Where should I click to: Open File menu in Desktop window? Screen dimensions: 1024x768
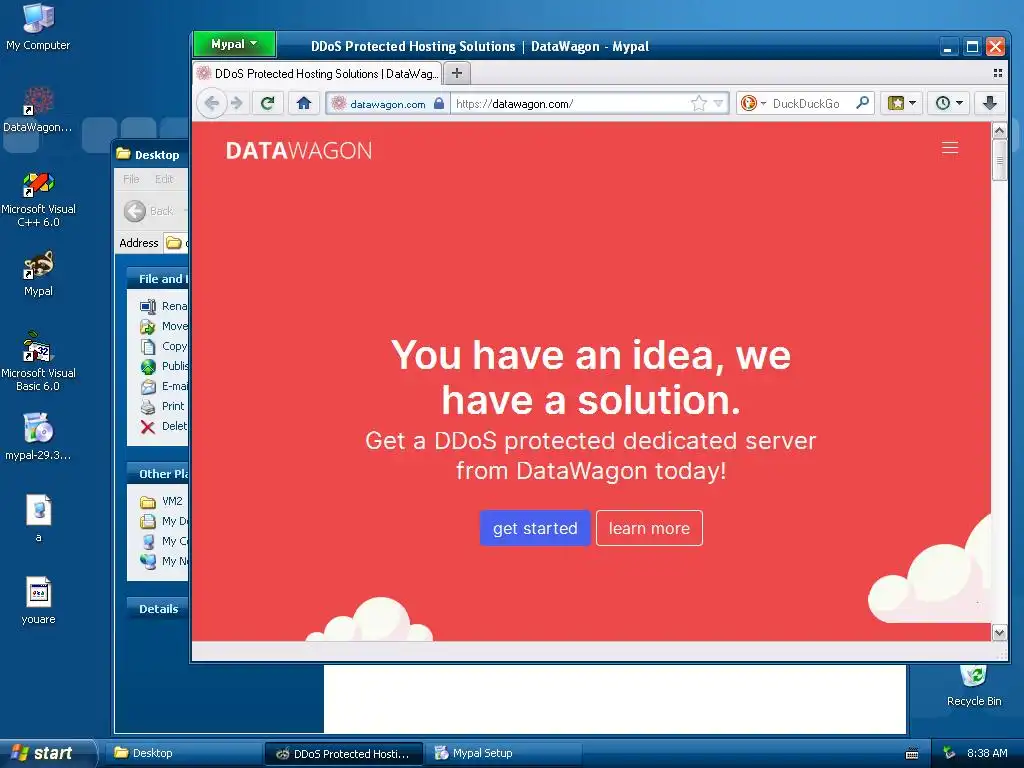coord(131,179)
